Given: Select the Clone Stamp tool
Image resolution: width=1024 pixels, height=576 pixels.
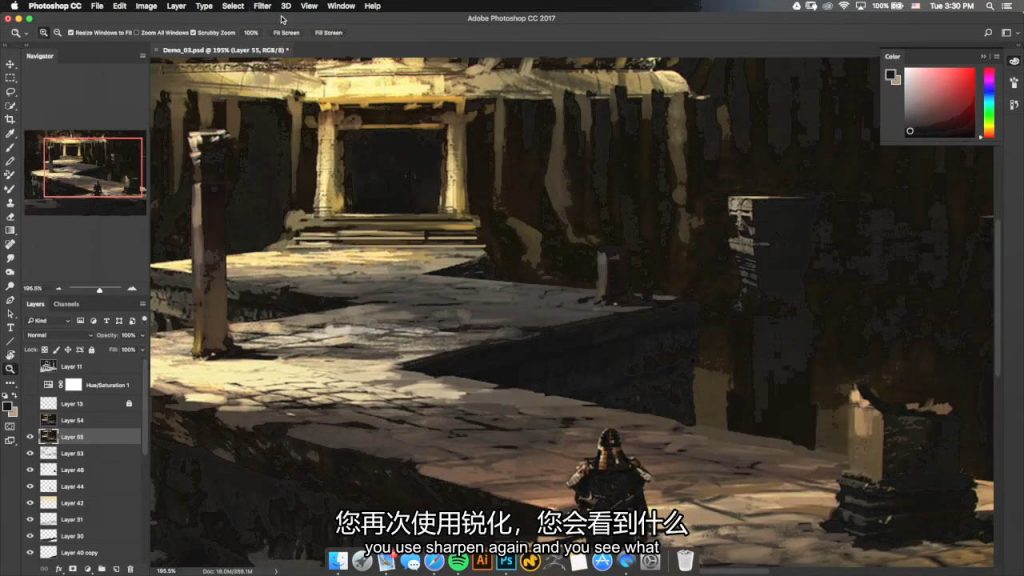Looking at the screenshot, I should (10, 202).
